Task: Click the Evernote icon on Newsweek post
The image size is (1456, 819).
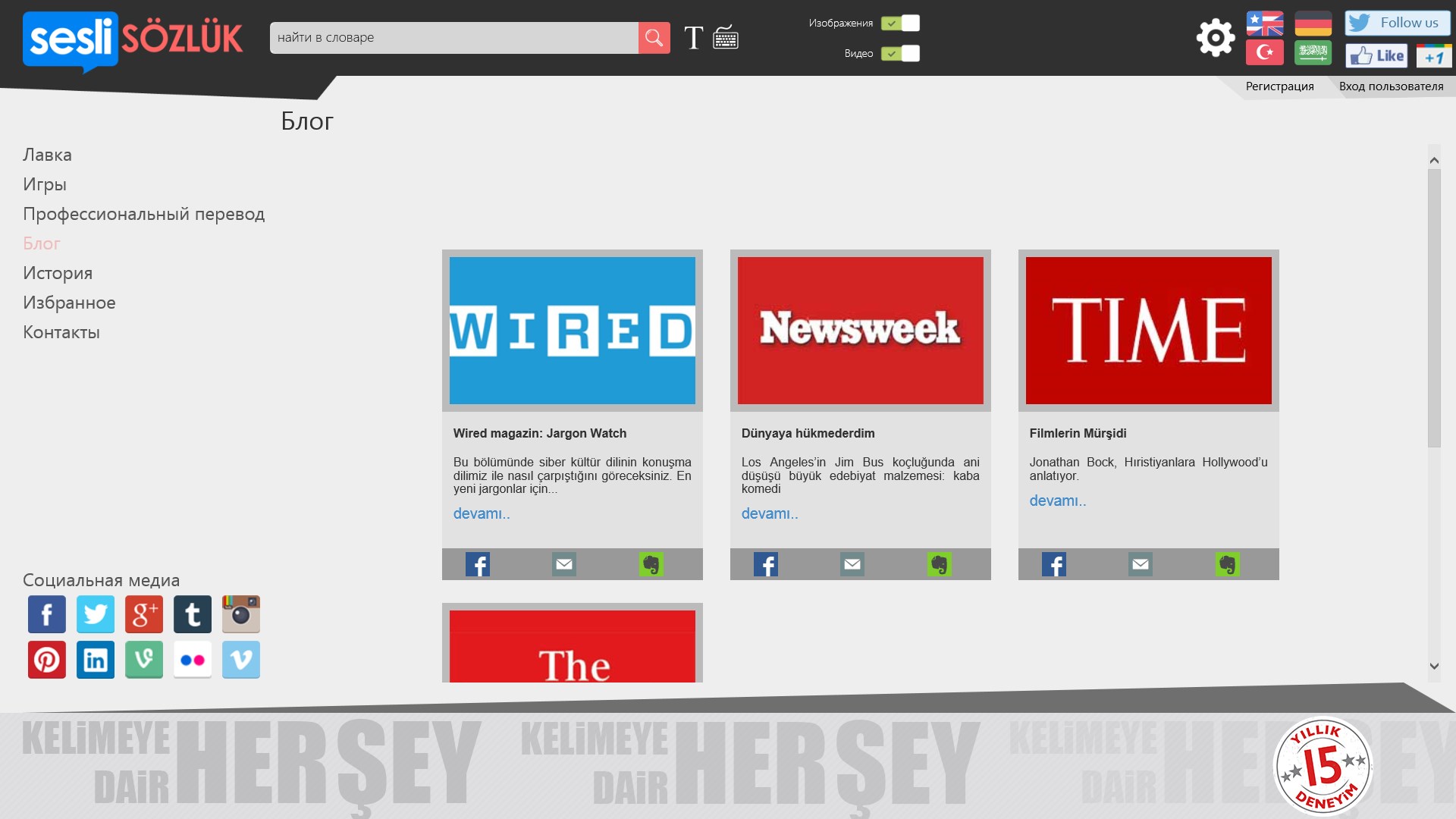Action: tap(939, 563)
